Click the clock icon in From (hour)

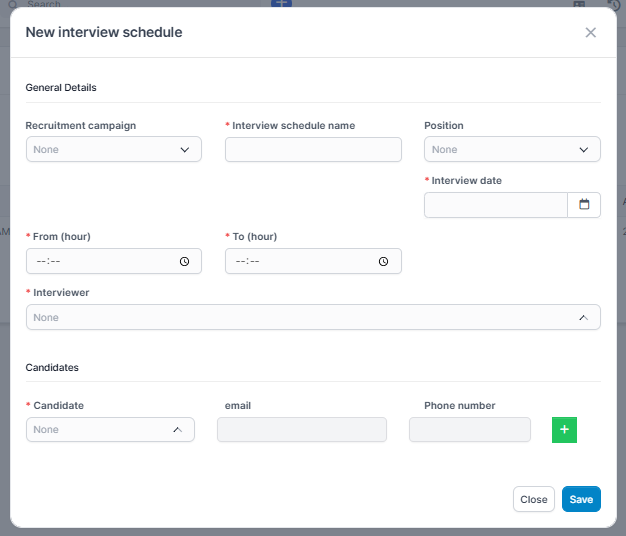click(184, 261)
